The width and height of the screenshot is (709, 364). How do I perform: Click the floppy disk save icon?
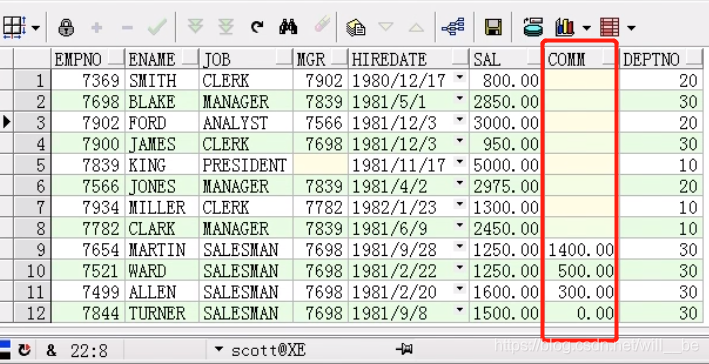pyautogui.click(x=493, y=27)
